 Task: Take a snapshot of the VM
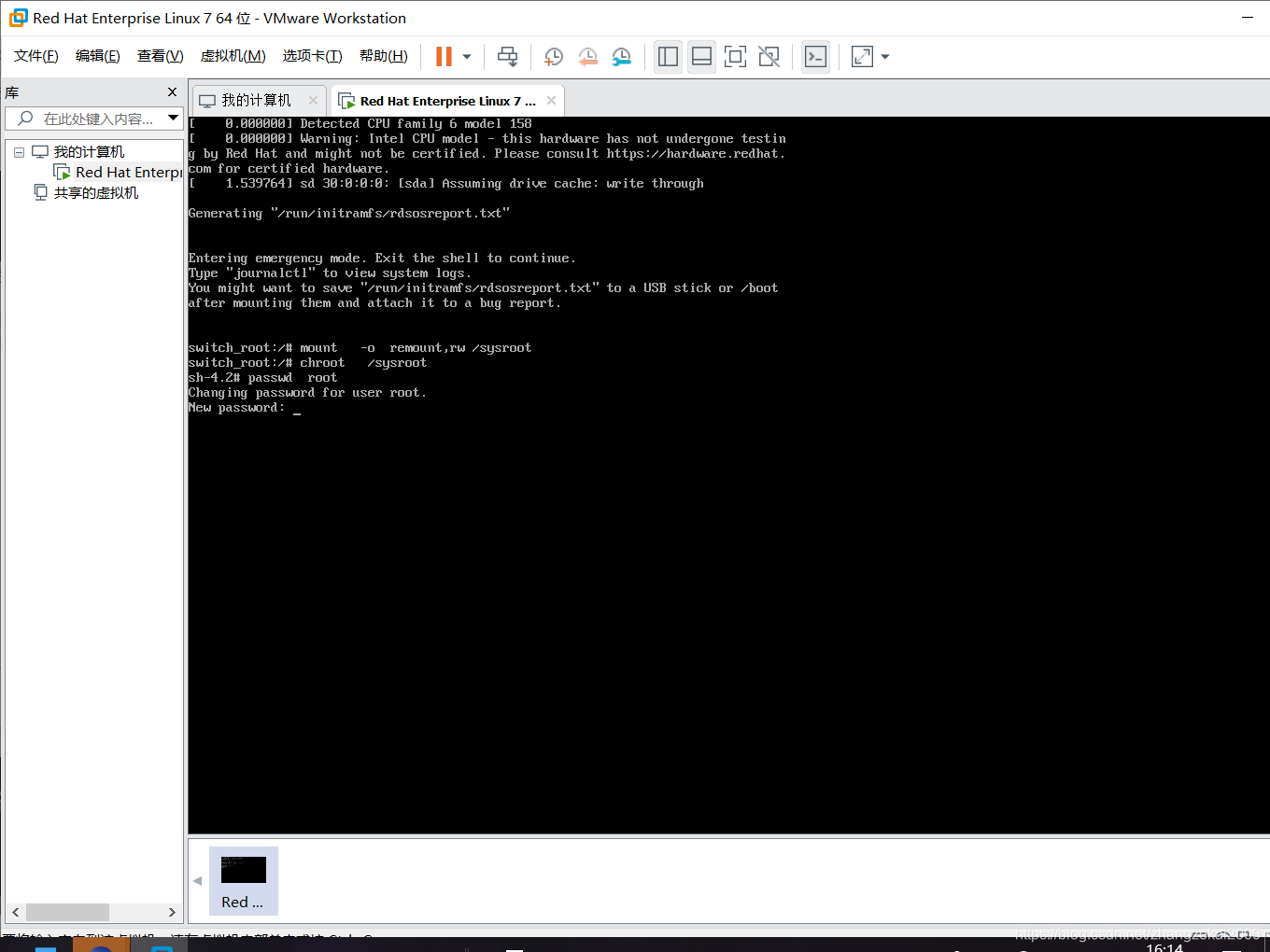tap(553, 57)
